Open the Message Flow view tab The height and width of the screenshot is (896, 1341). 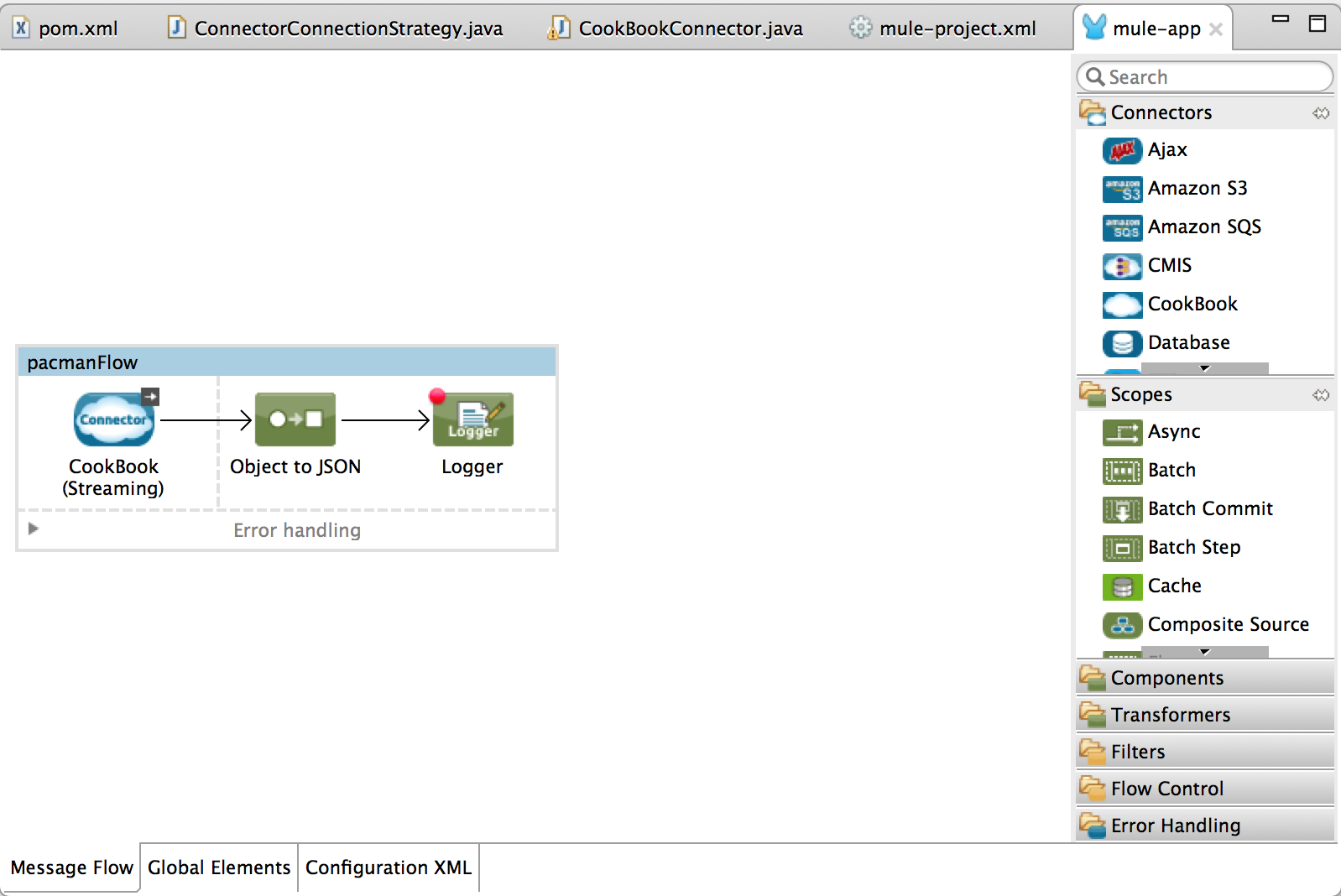tap(71, 867)
